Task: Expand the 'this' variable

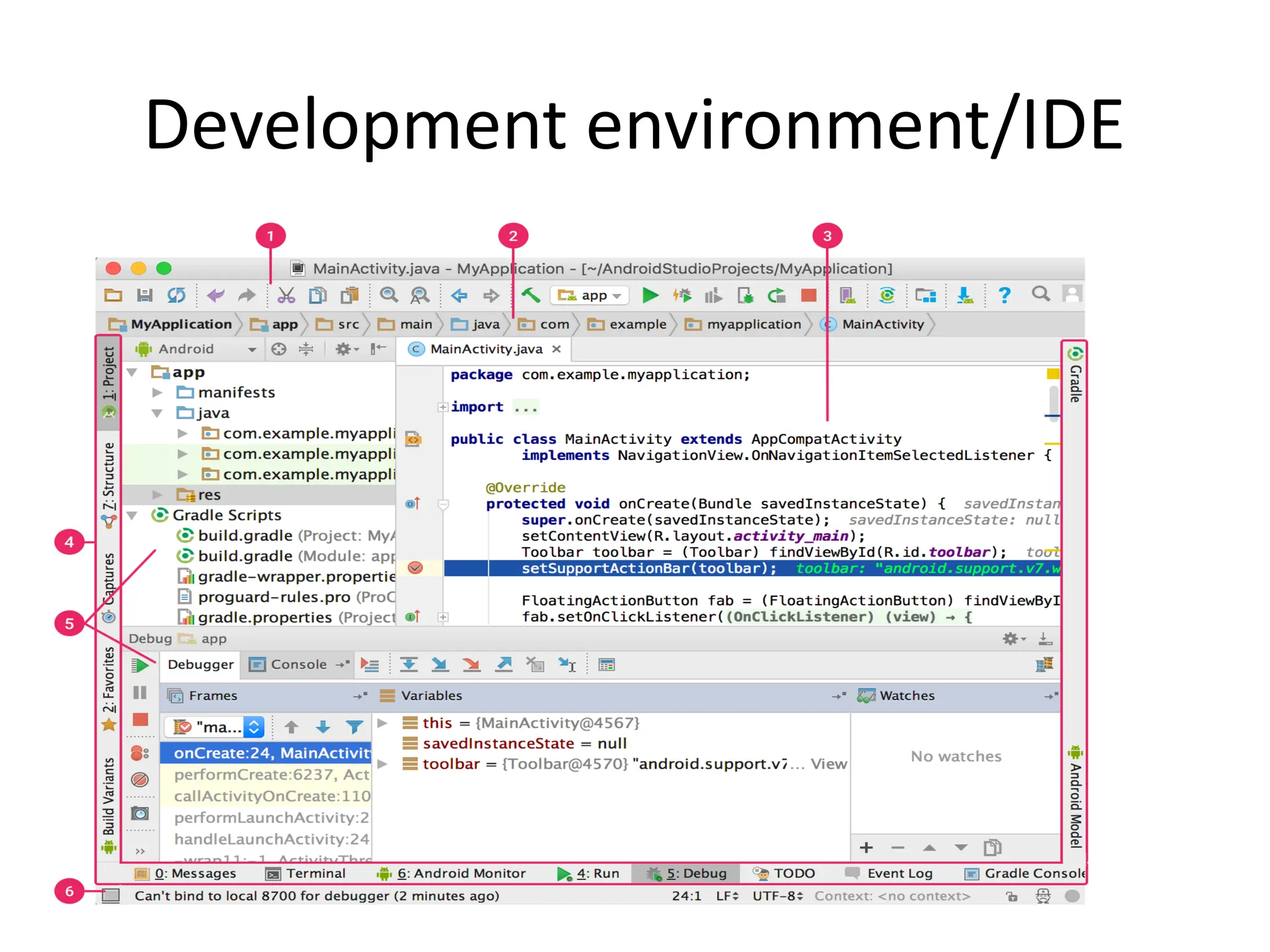Action: 383,723
